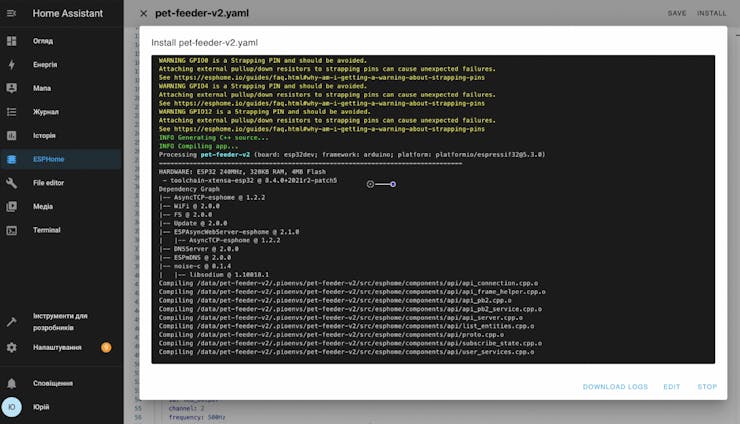Click the 'Install pet-feeder-v2.yaml' dialog heading
The height and width of the screenshot is (424, 740).
(x=204, y=42)
